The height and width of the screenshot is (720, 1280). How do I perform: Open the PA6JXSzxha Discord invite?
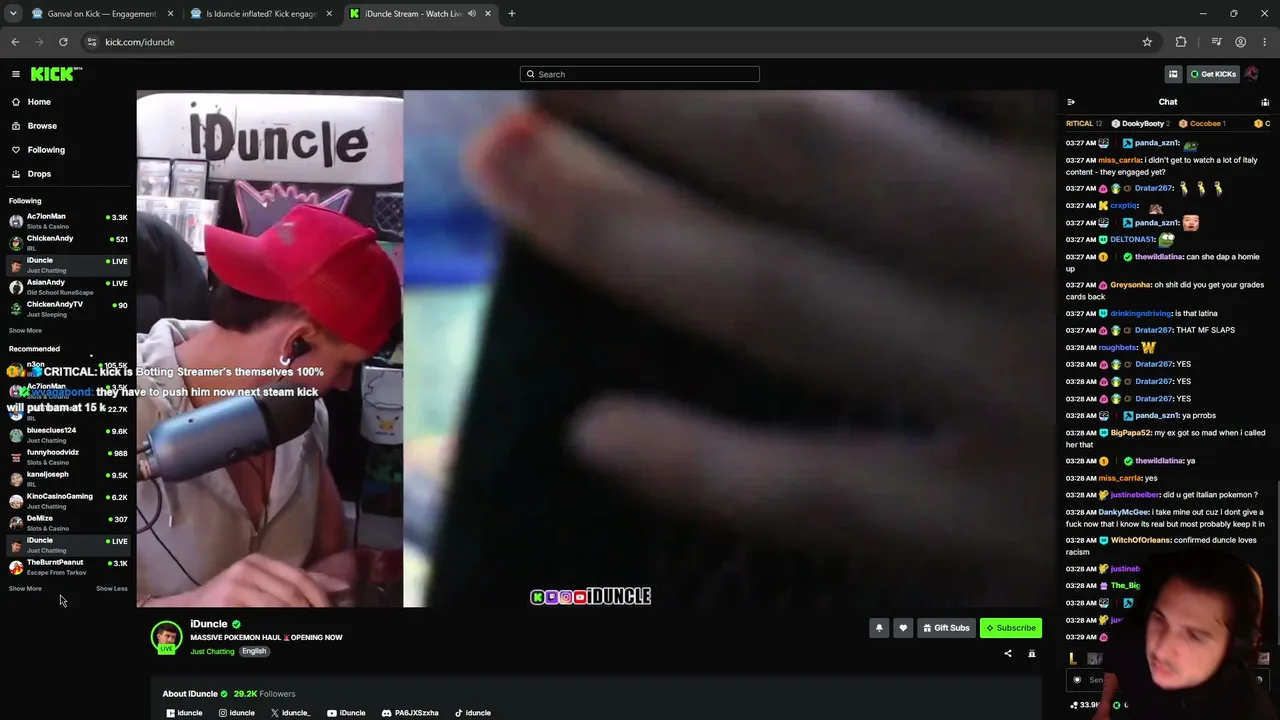tap(410, 713)
